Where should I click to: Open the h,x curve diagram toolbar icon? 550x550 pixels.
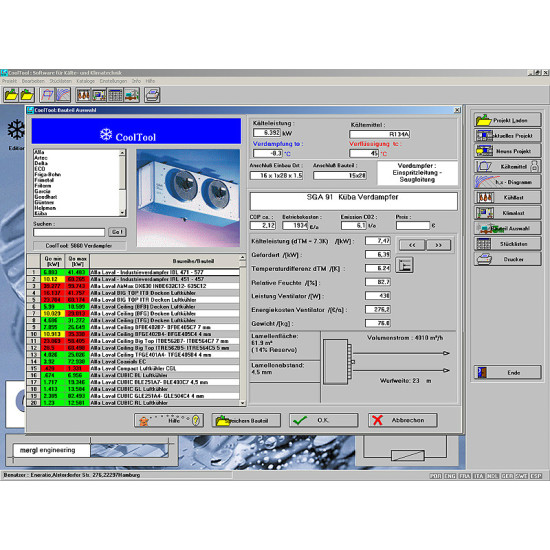63,95
